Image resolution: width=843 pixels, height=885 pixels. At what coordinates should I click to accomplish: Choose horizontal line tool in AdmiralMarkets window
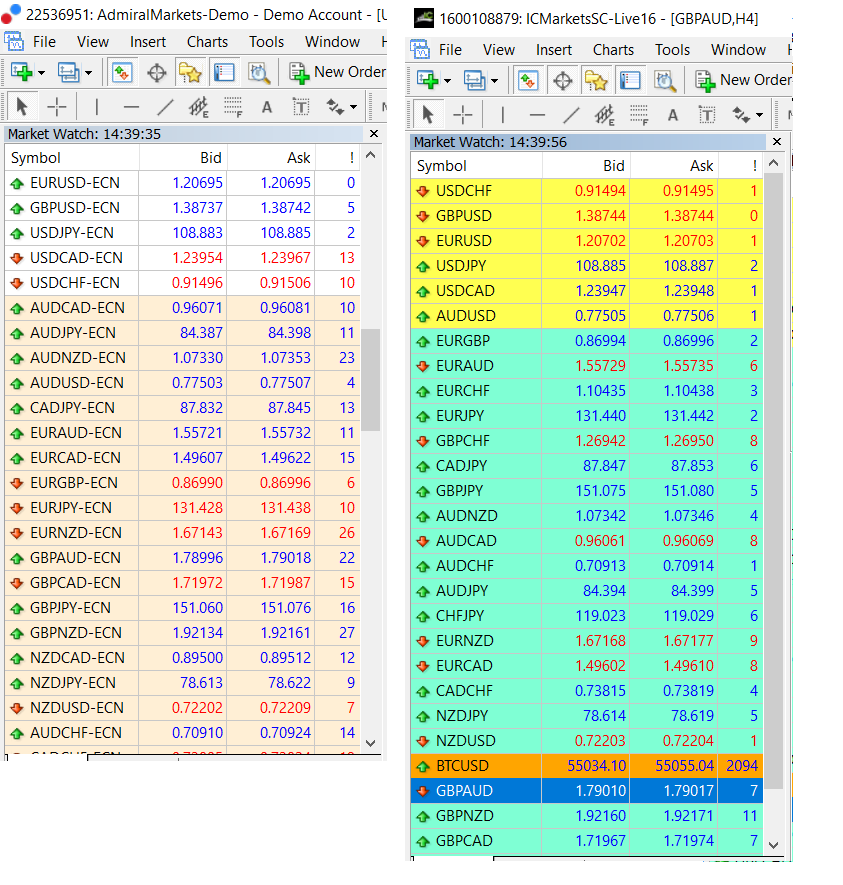pyautogui.click(x=131, y=107)
